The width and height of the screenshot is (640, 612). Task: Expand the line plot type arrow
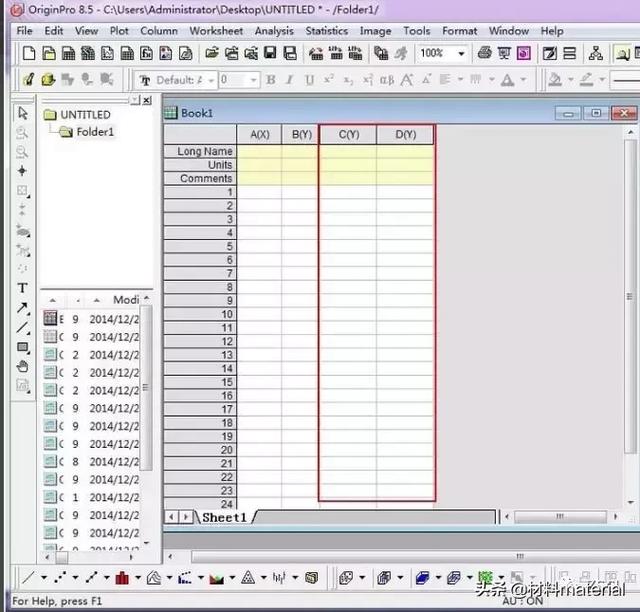point(44,577)
